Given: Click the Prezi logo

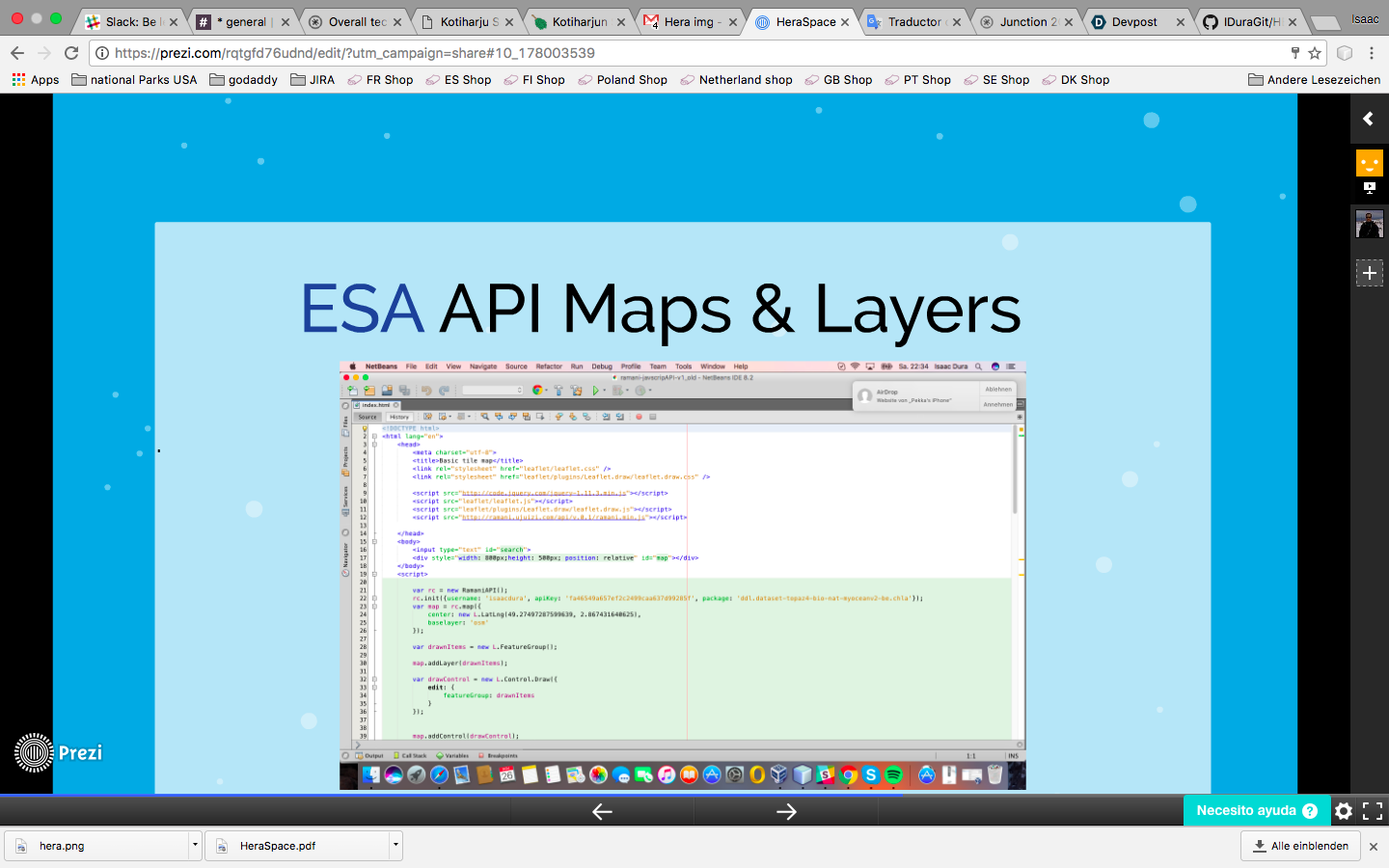Looking at the screenshot, I should (x=59, y=753).
